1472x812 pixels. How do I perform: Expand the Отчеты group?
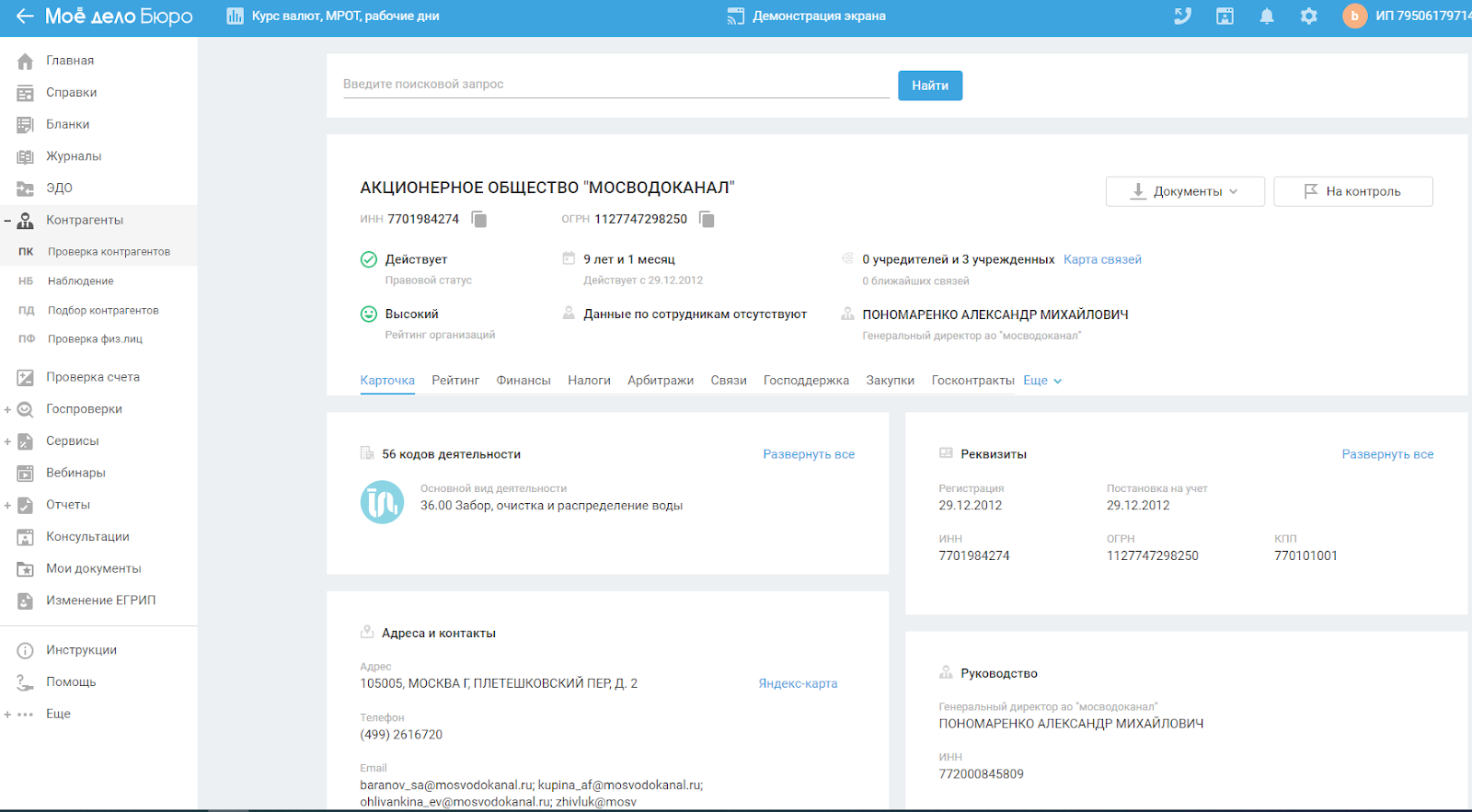tap(7, 506)
